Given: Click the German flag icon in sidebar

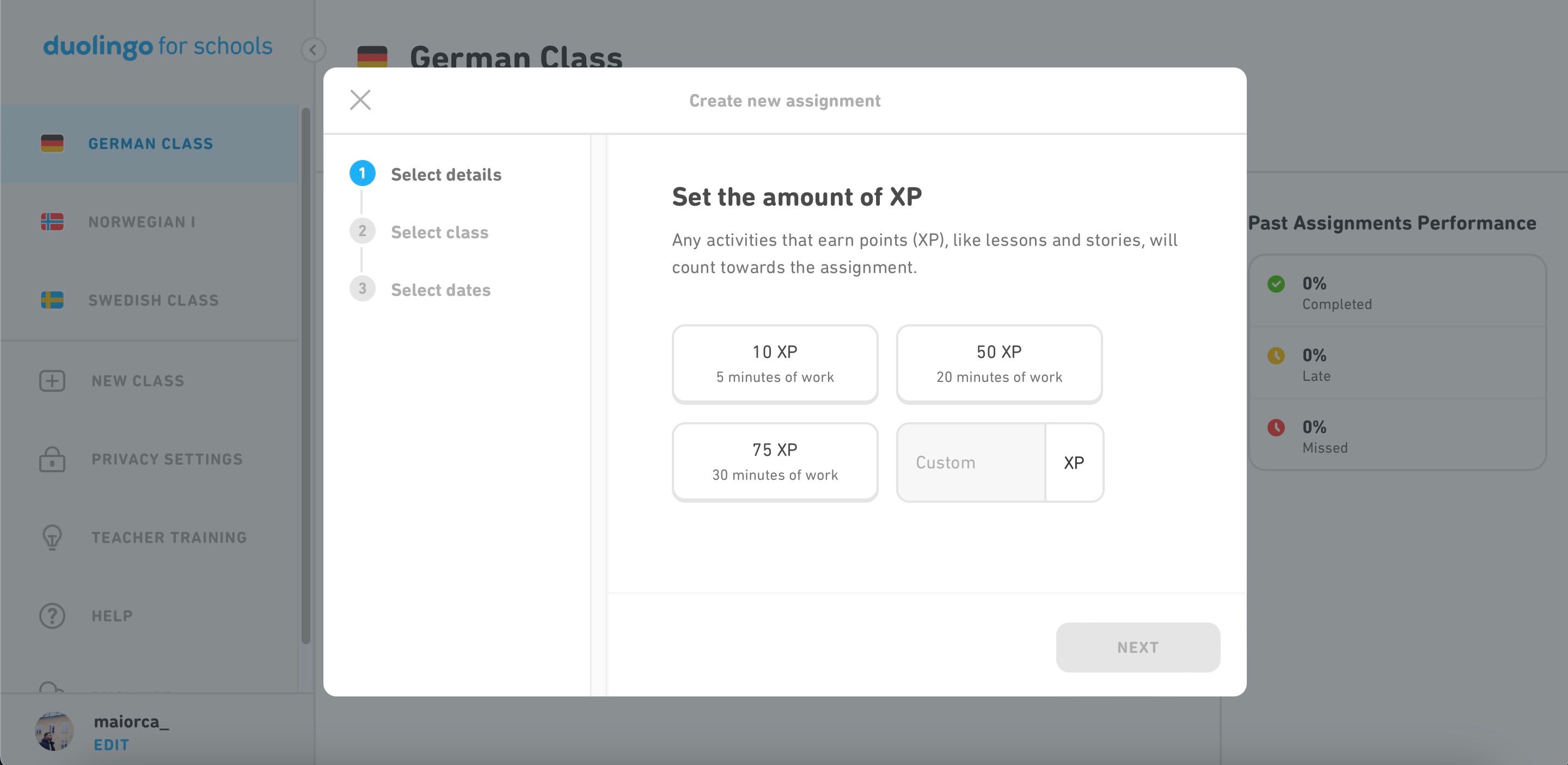Looking at the screenshot, I should (52, 144).
